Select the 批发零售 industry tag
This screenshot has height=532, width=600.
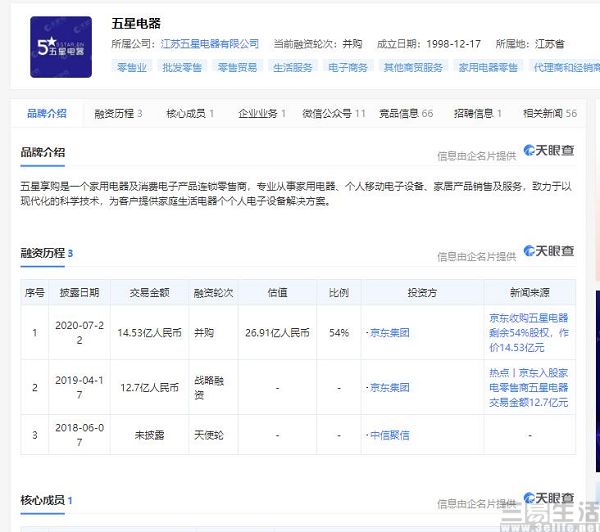point(182,67)
